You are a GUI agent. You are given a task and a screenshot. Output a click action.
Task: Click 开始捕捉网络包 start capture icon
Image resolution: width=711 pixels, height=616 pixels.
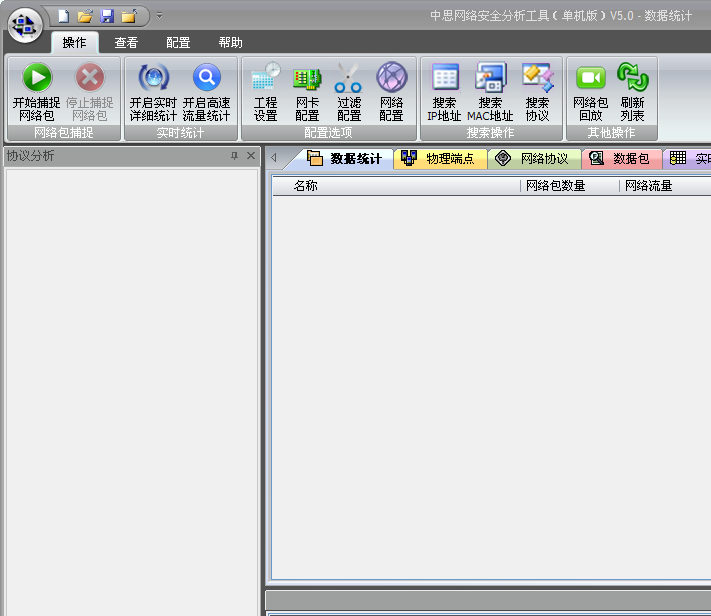pyautogui.click(x=36, y=78)
